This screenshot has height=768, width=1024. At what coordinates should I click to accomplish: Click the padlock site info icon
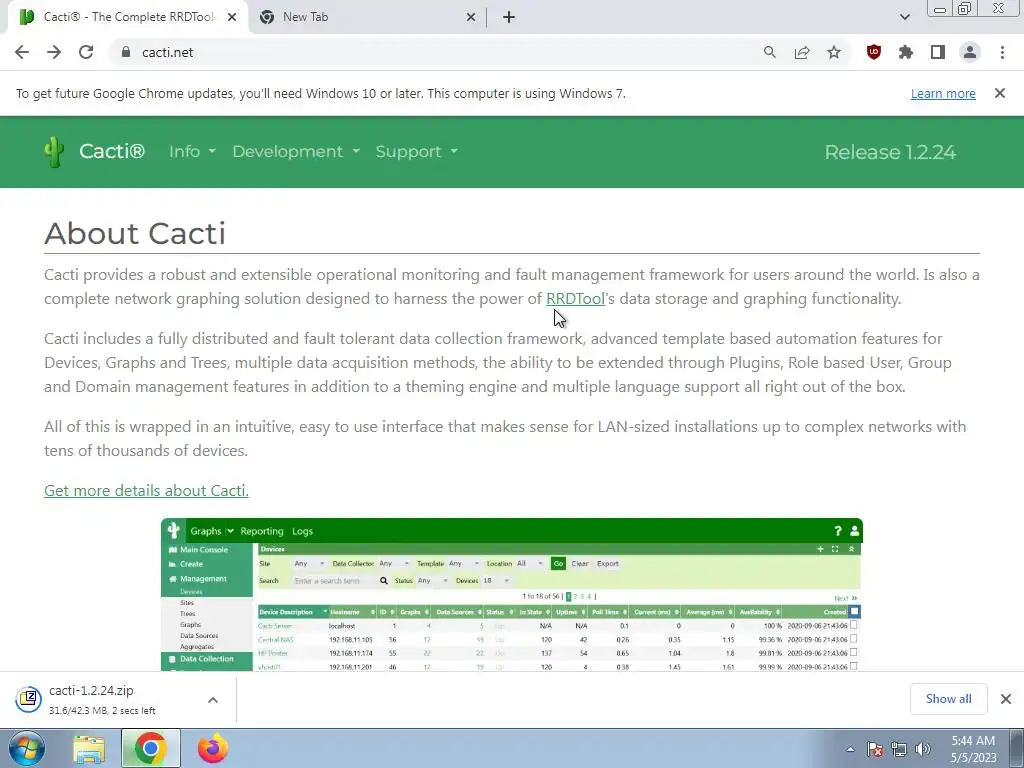coord(126,52)
